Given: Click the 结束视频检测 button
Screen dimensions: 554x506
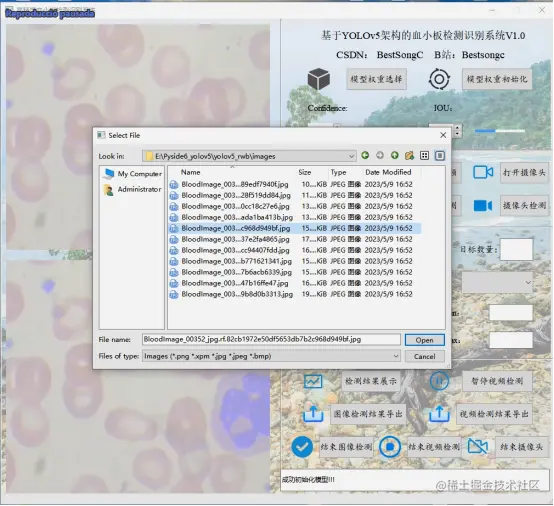Looking at the screenshot, I should pos(434,447).
